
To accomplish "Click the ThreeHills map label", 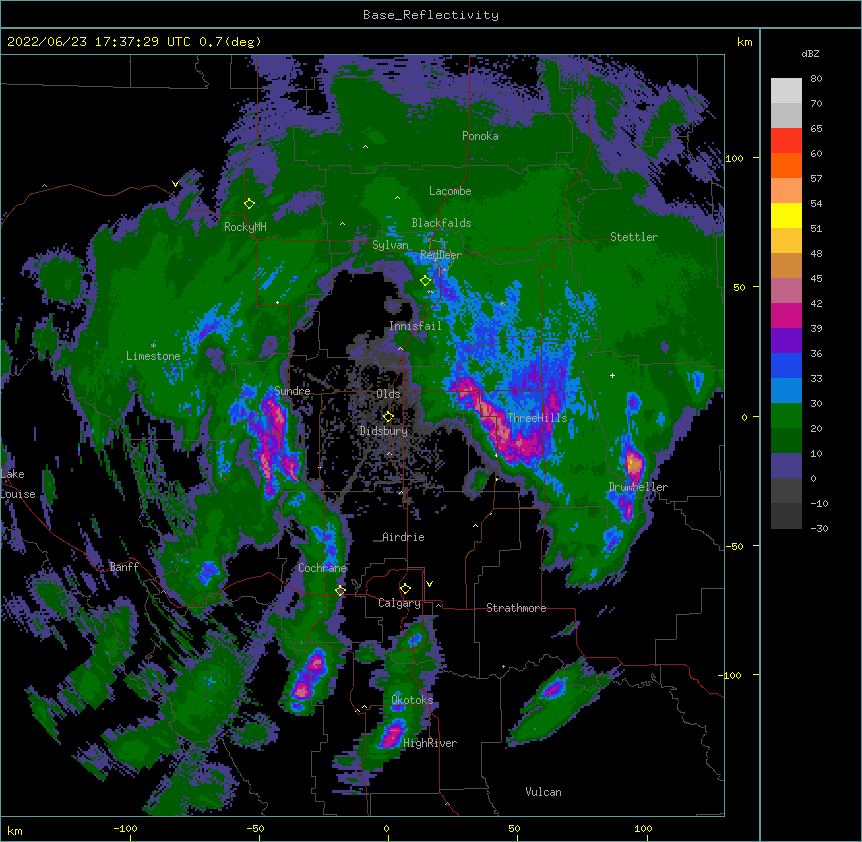I will tap(537, 418).
